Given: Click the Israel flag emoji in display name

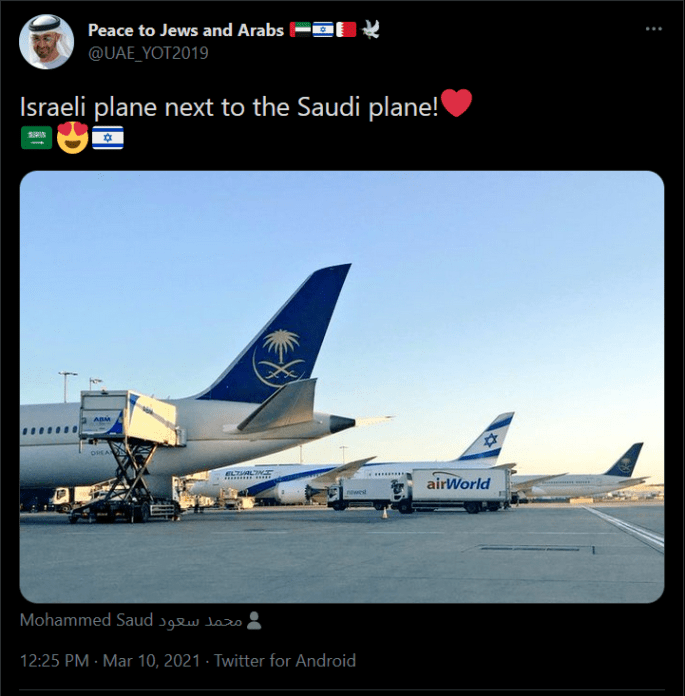Looking at the screenshot, I should pyautogui.click(x=323, y=30).
